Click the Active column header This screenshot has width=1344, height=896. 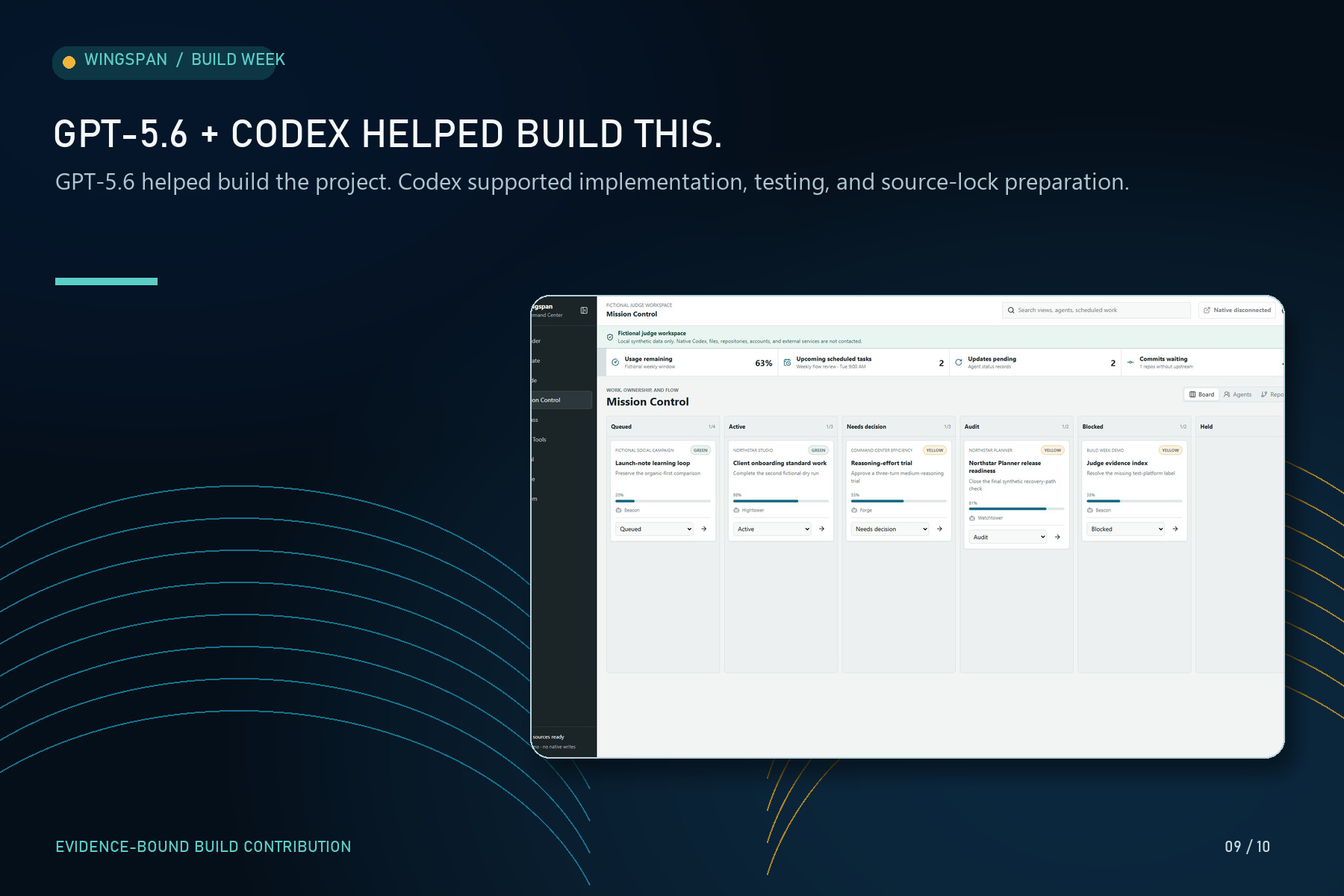(x=781, y=427)
